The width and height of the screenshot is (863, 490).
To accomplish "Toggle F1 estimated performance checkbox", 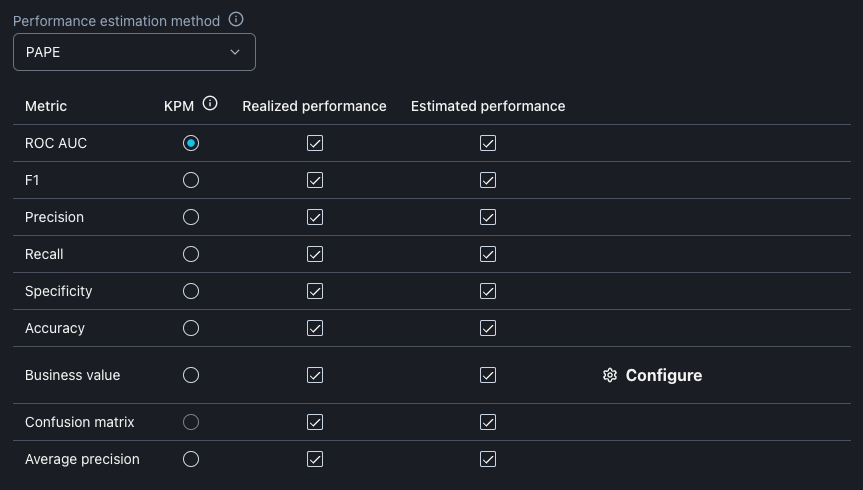I will coord(488,180).
